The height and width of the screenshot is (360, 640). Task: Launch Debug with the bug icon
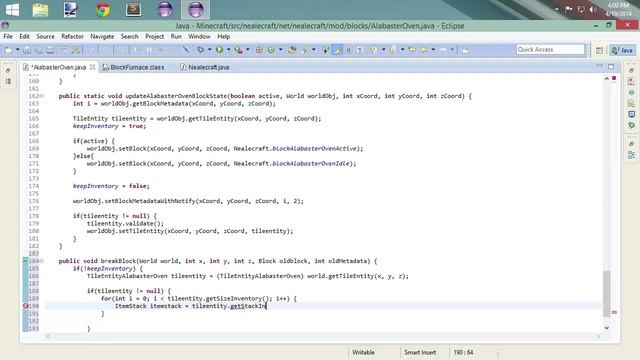tap(200, 50)
